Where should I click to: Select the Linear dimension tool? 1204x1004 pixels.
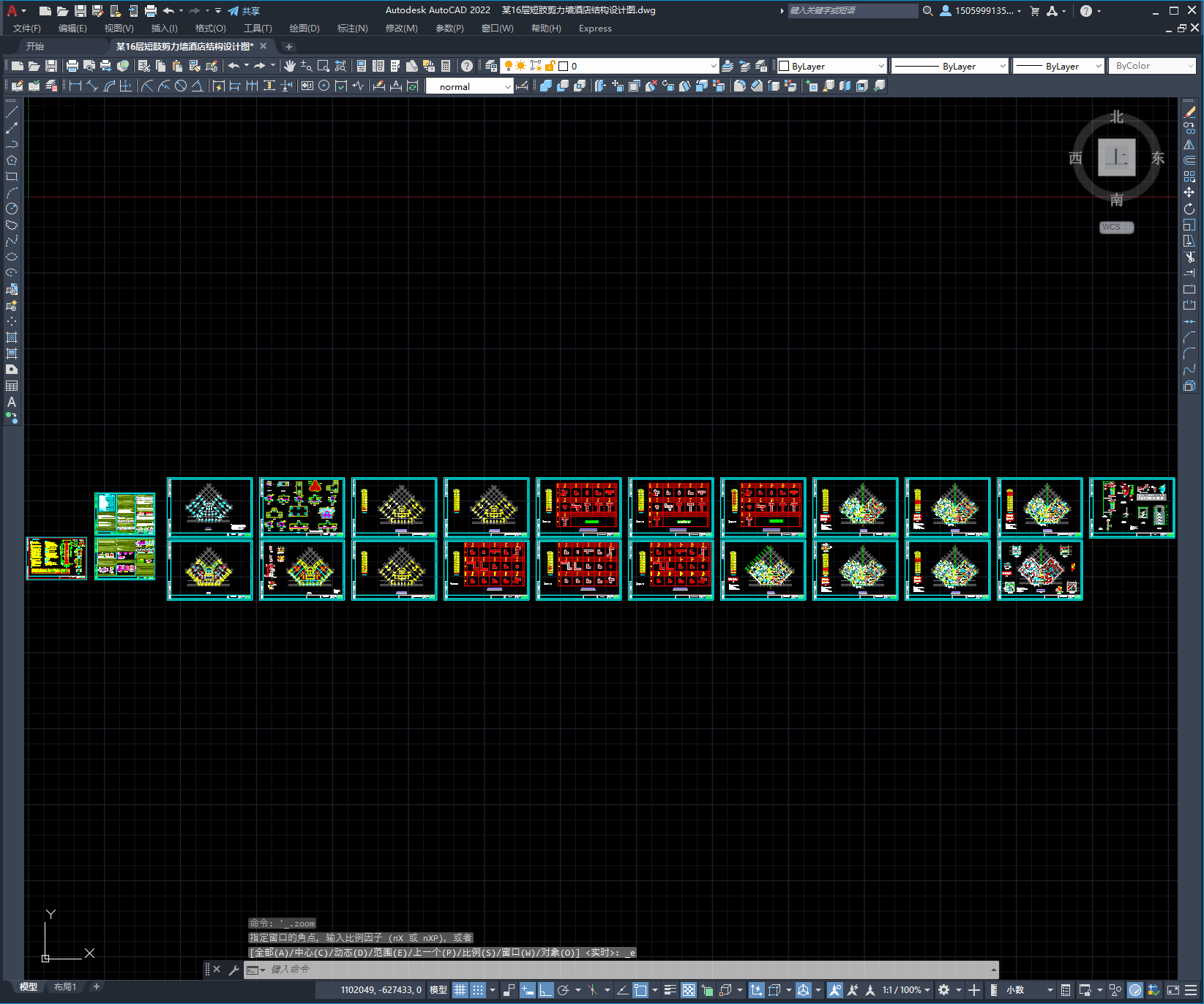pos(75,86)
